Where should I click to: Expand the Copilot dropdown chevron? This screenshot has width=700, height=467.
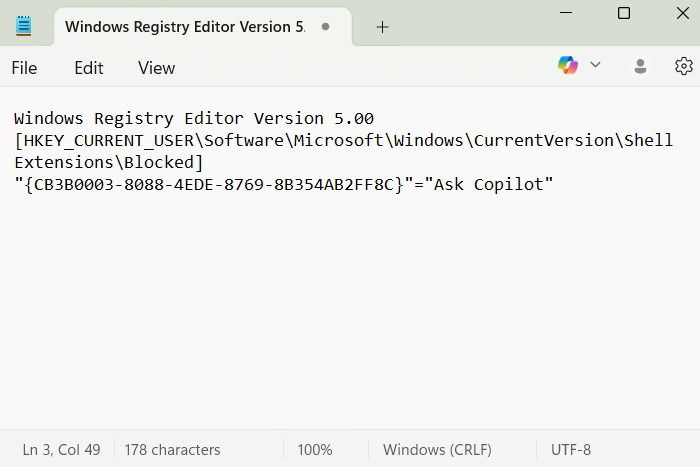coord(596,66)
